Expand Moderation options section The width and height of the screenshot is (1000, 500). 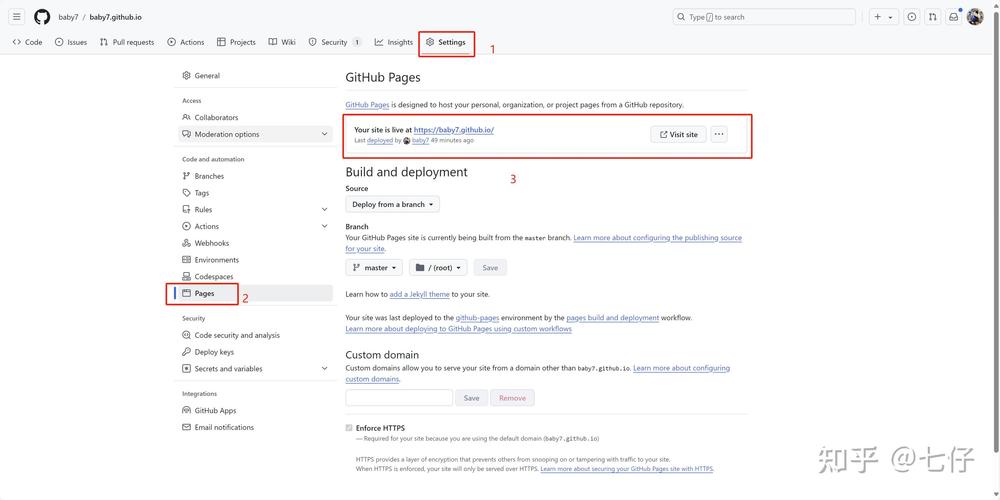coord(255,134)
